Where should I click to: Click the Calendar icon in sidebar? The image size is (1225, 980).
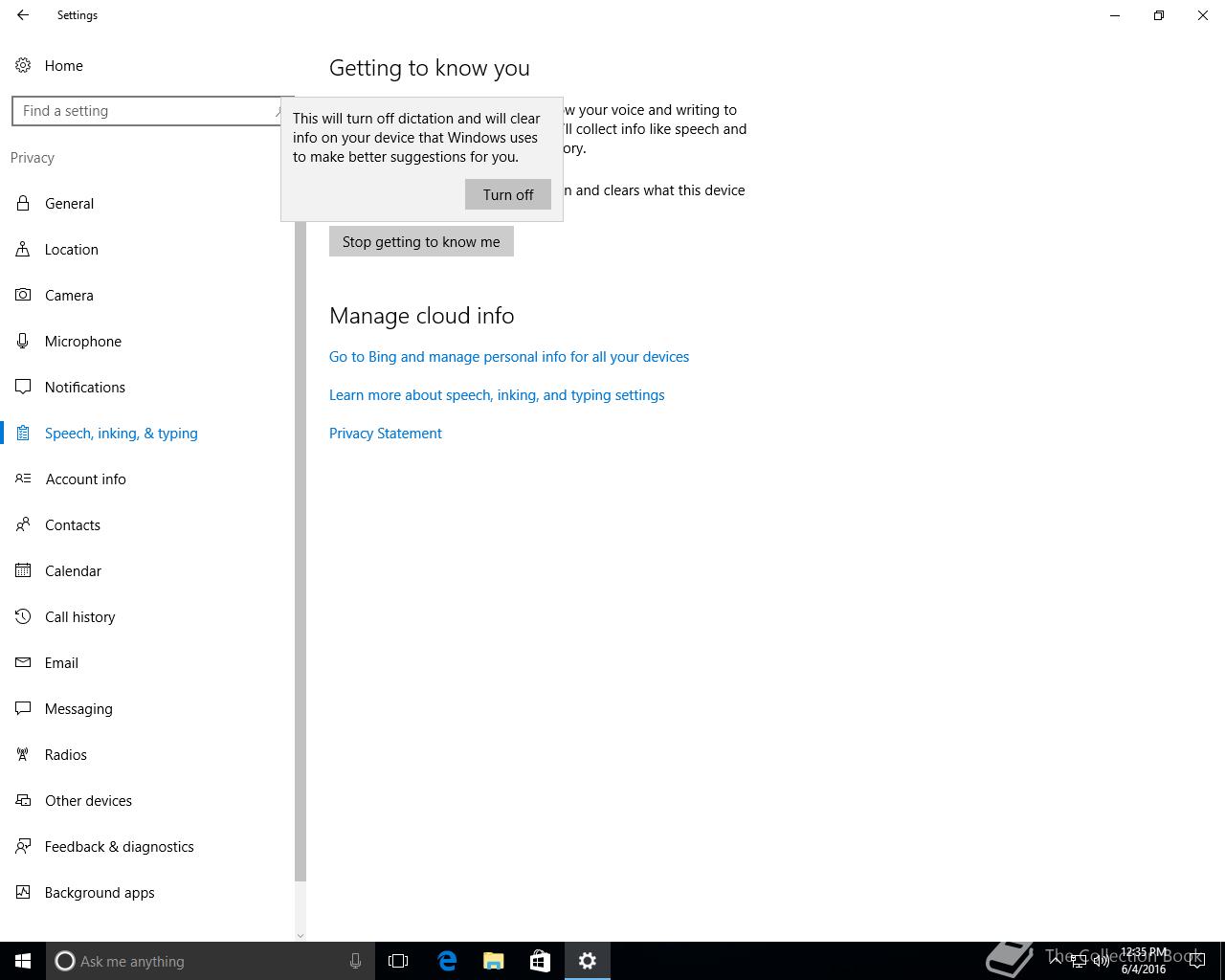pyautogui.click(x=23, y=570)
